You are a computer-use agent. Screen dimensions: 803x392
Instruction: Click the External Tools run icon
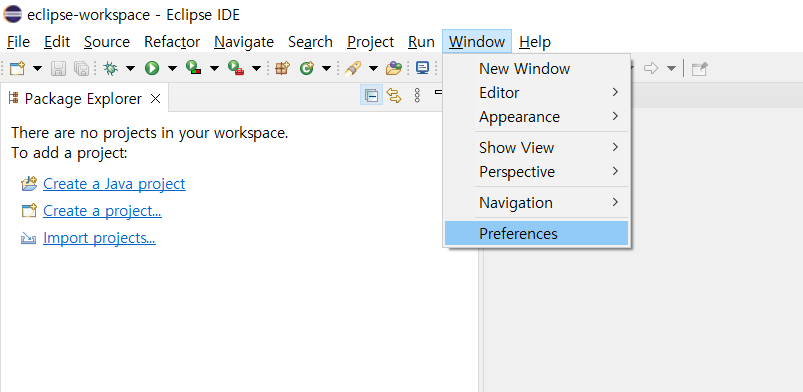236,68
